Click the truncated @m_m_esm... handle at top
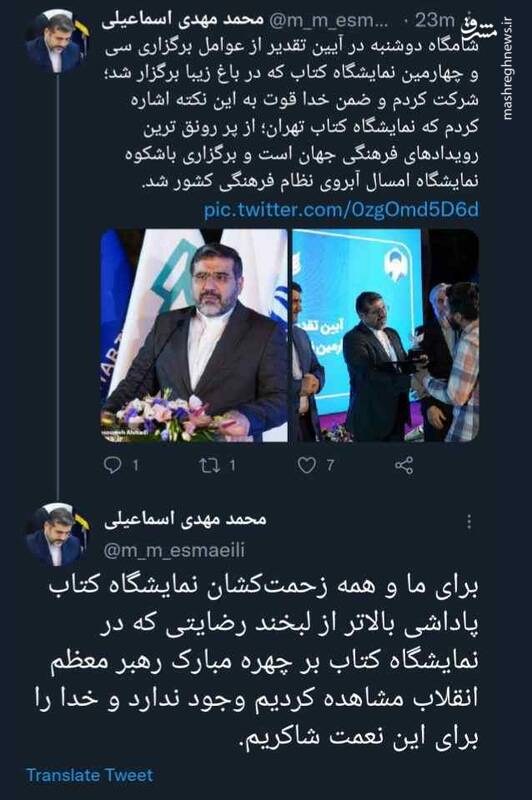This screenshot has width=532, height=800. coord(328,21)
